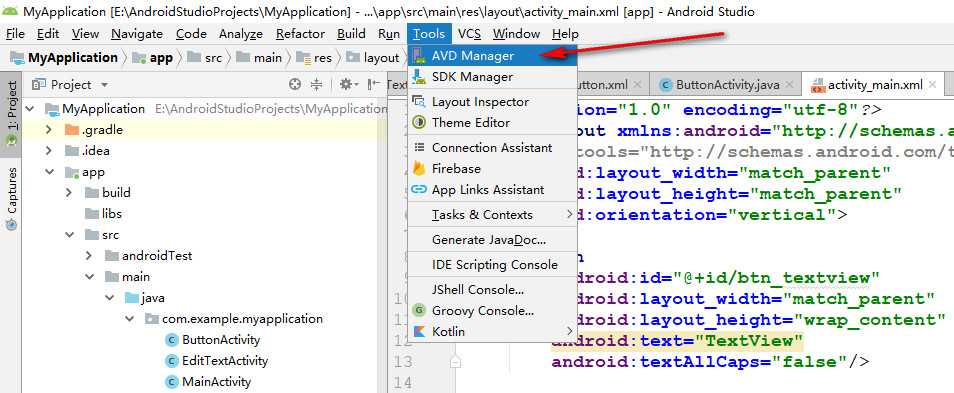The image size is (954, 393).
Task: Expand Kotlin submenu
Action: tap(492, 332)
